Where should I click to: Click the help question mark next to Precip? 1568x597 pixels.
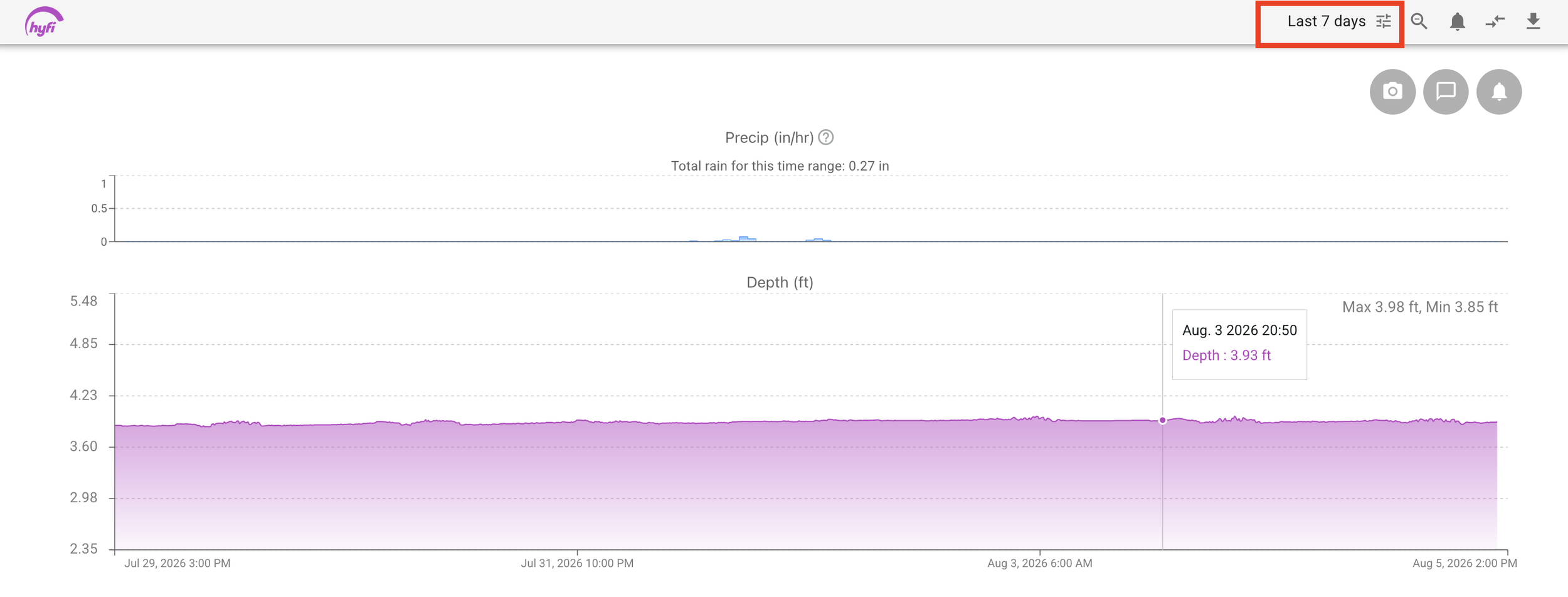point(826,137)
